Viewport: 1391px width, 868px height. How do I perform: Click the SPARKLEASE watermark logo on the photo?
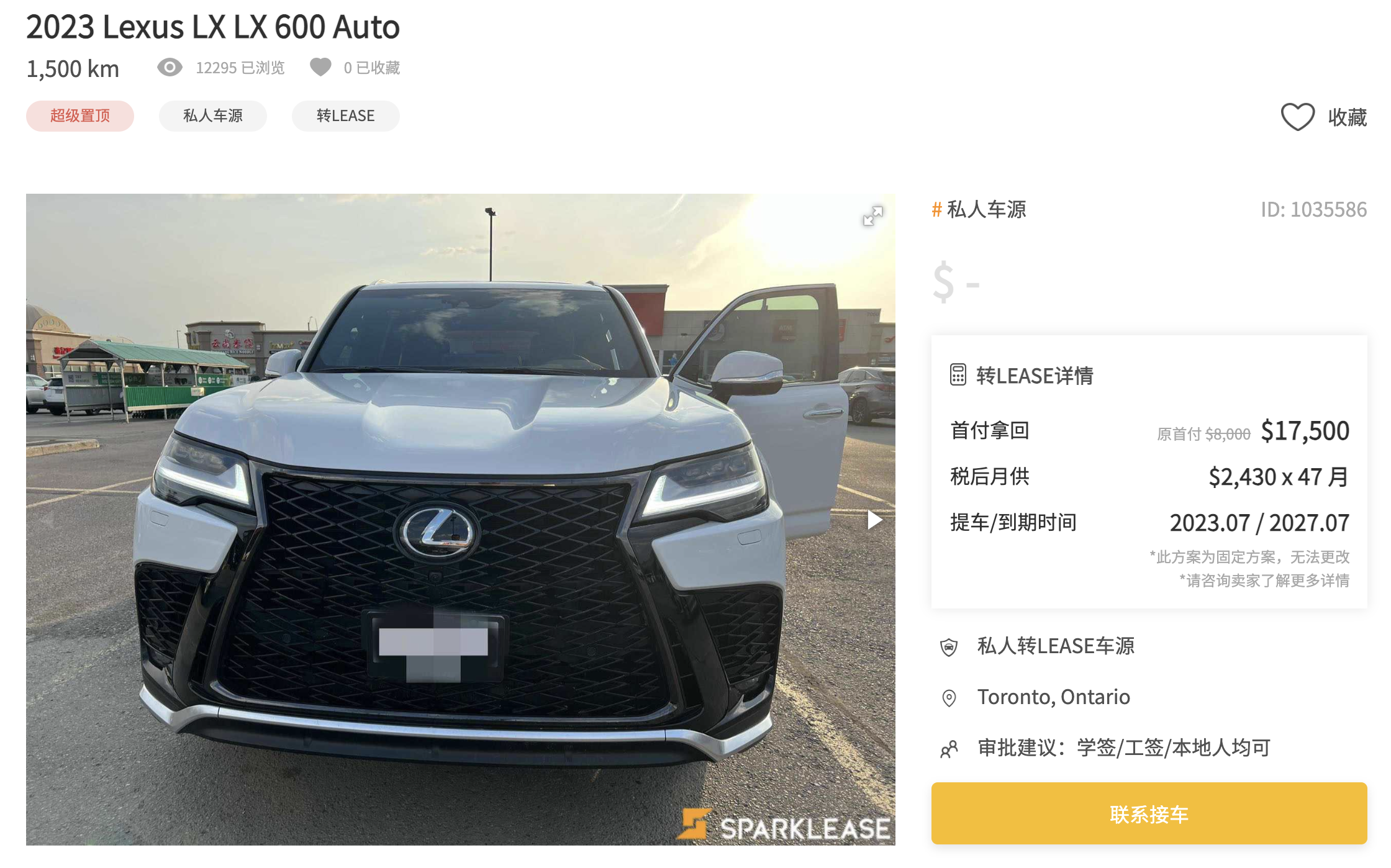tap(785, 826)
